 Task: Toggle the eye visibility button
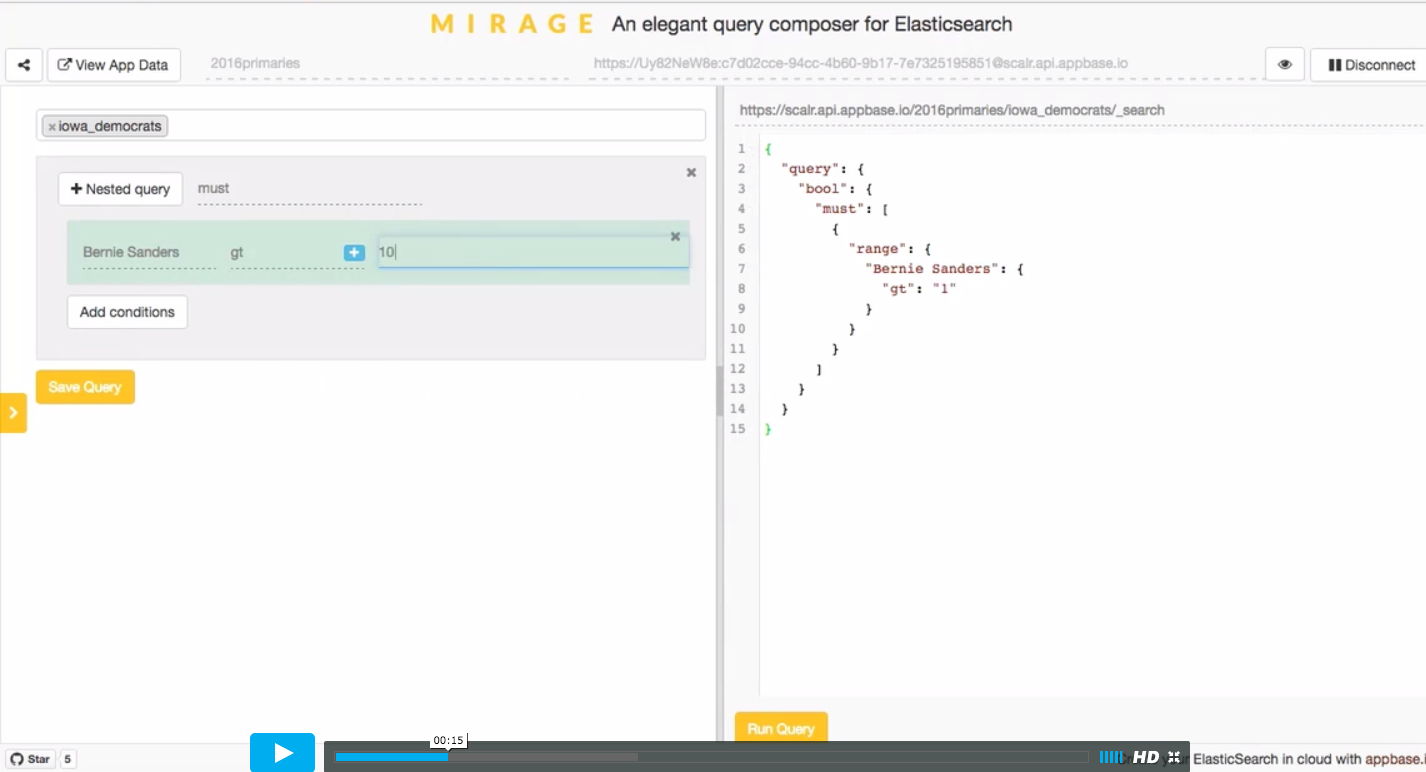click(x=1285, y=65)
